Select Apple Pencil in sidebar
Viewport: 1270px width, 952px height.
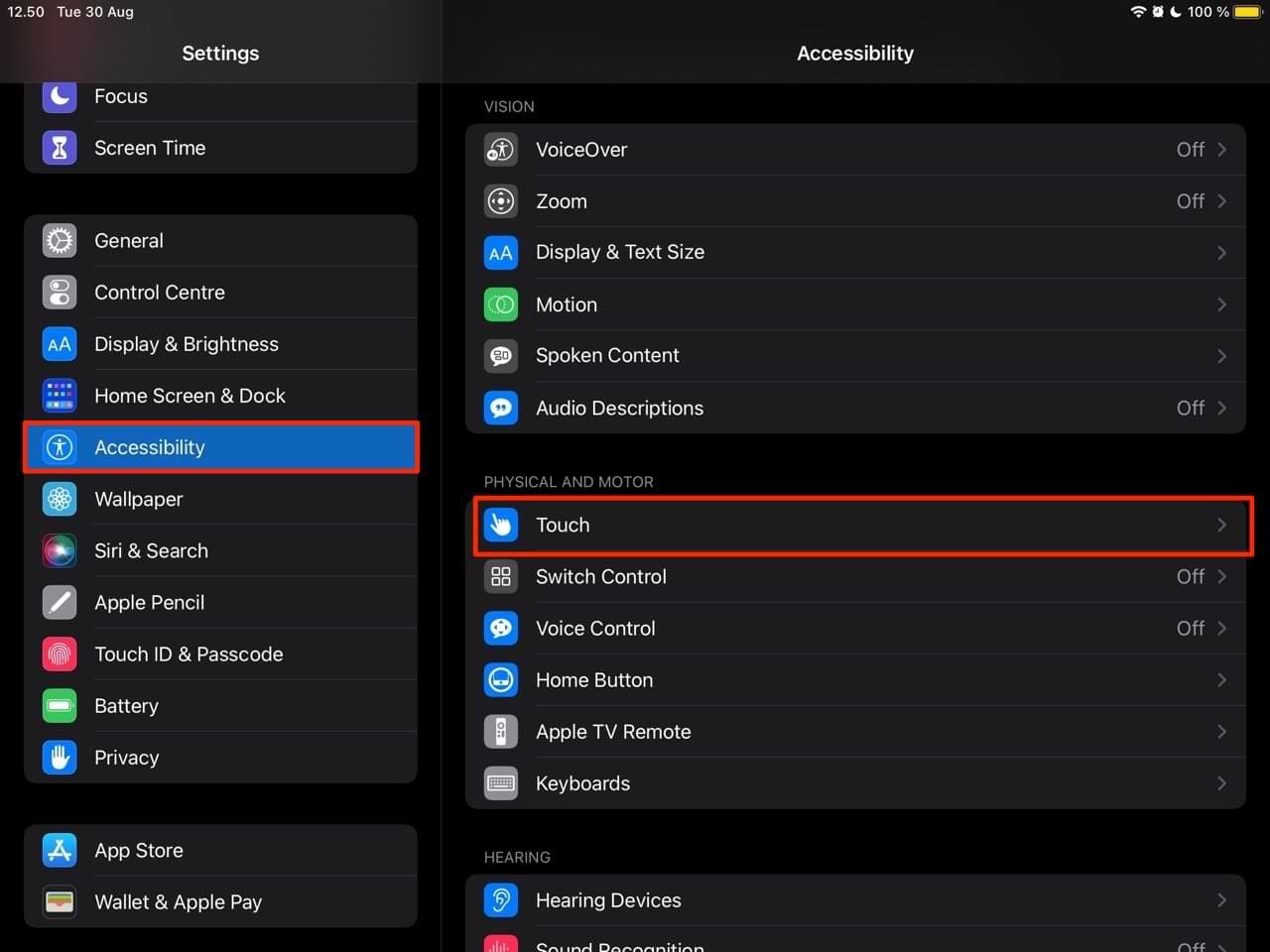click(x=220, y=602)
